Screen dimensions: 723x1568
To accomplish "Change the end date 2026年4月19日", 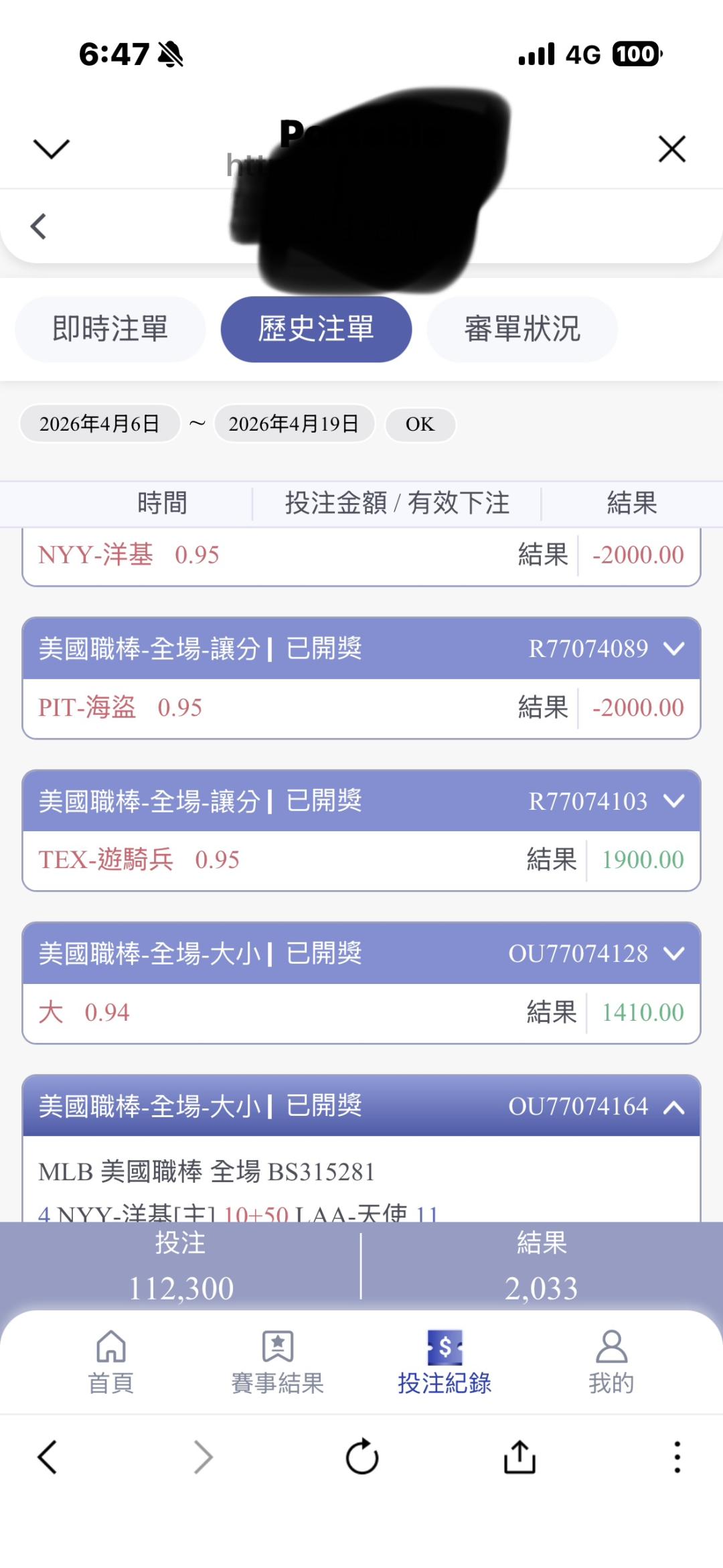I will (294, 424).
